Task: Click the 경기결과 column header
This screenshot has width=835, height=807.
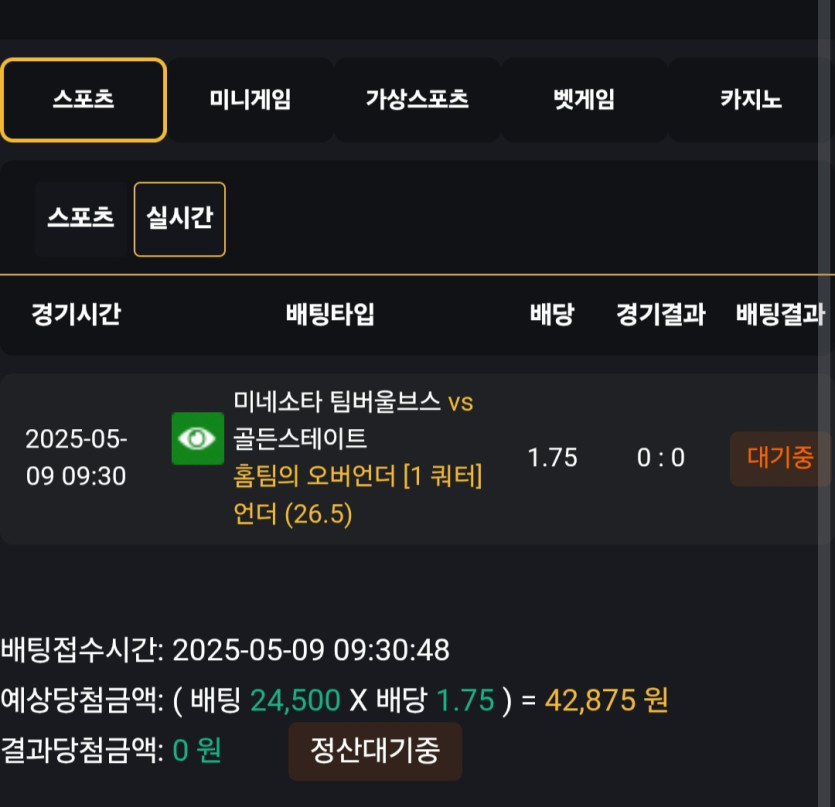Action: (x=661, y=314)
